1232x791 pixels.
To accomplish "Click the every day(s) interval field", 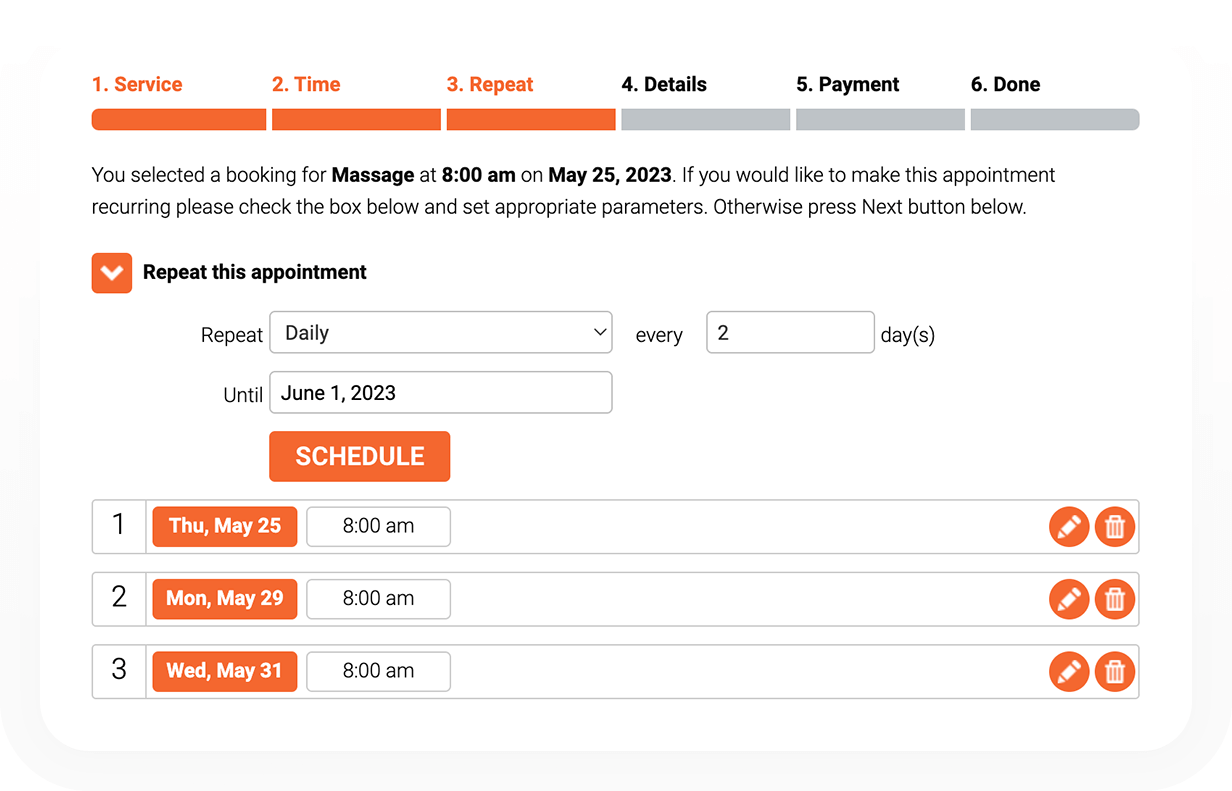I will 791,333.
